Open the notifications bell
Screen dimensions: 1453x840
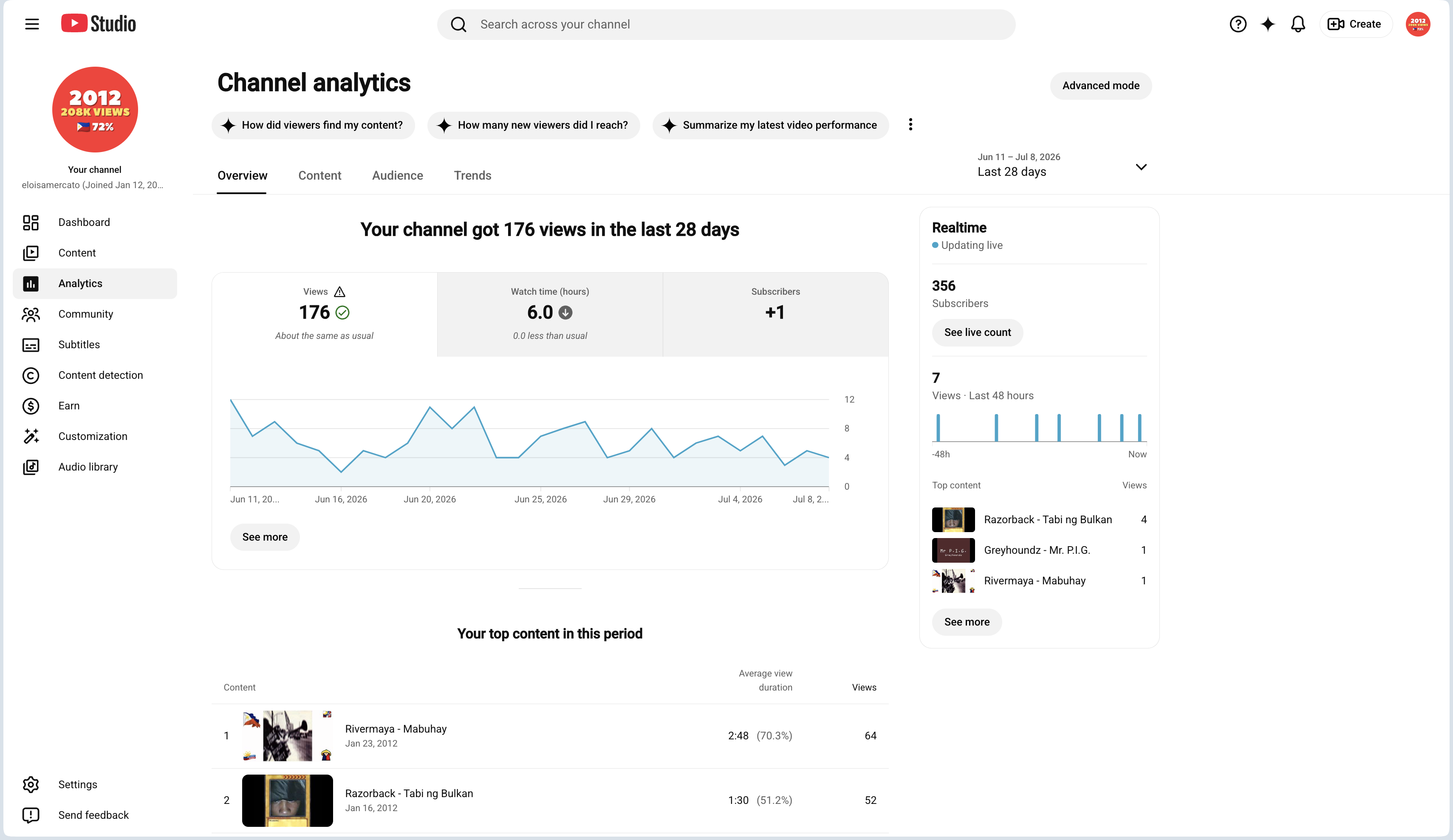click(x=1298, y=24)
